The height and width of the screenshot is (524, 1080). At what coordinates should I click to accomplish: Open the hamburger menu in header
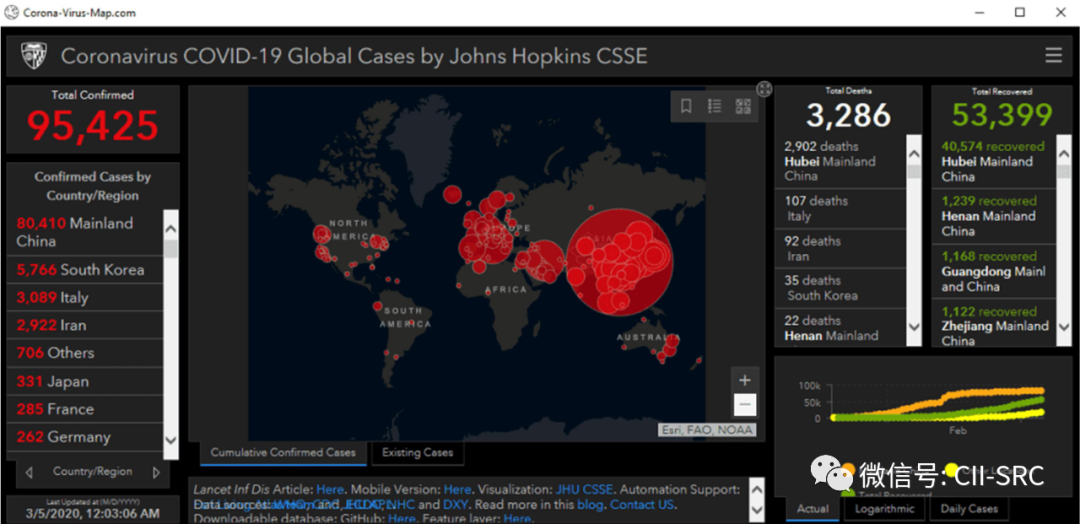(x=1053, y=56)
